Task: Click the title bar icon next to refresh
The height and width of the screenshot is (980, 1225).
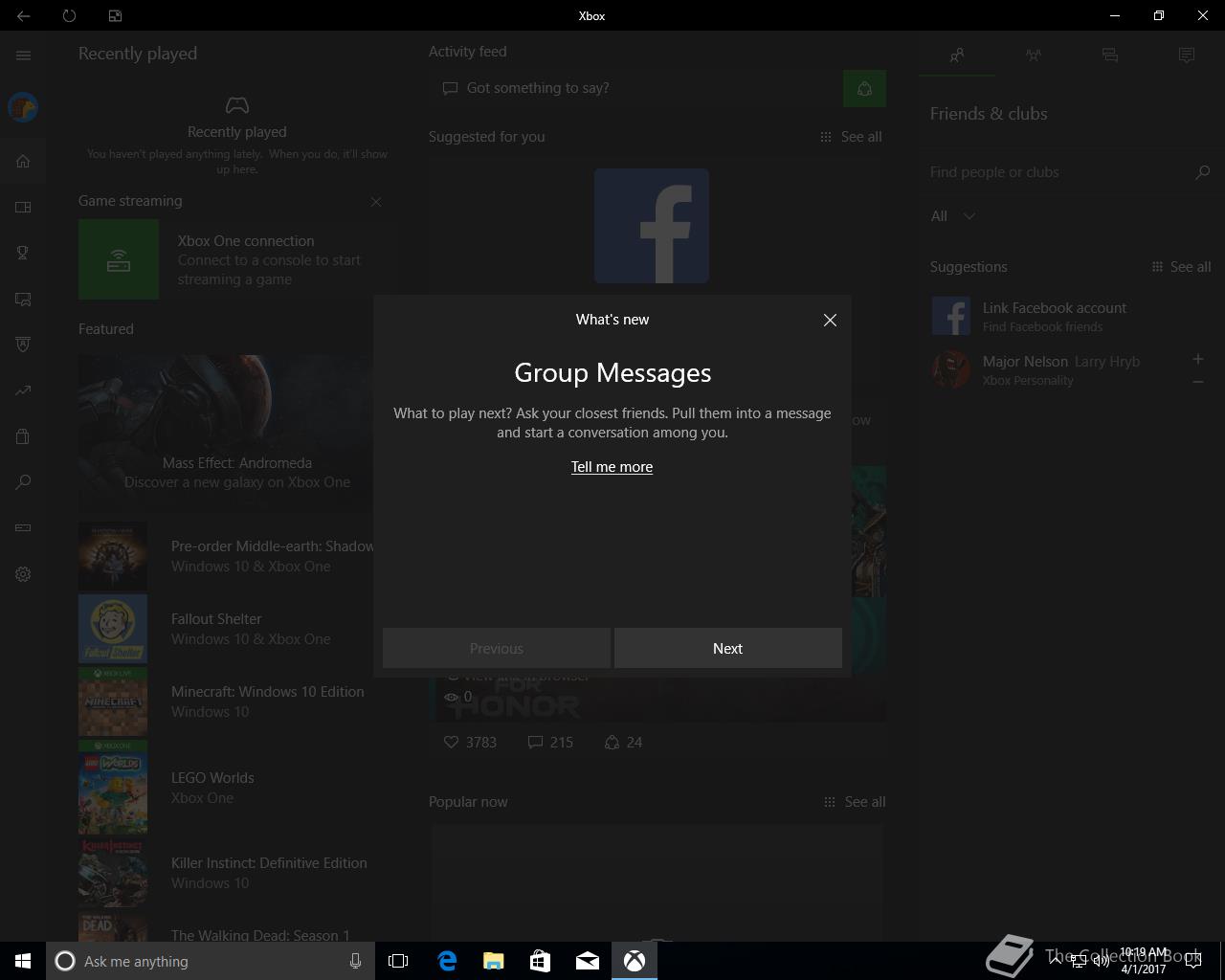Action: tap(115, 15)
